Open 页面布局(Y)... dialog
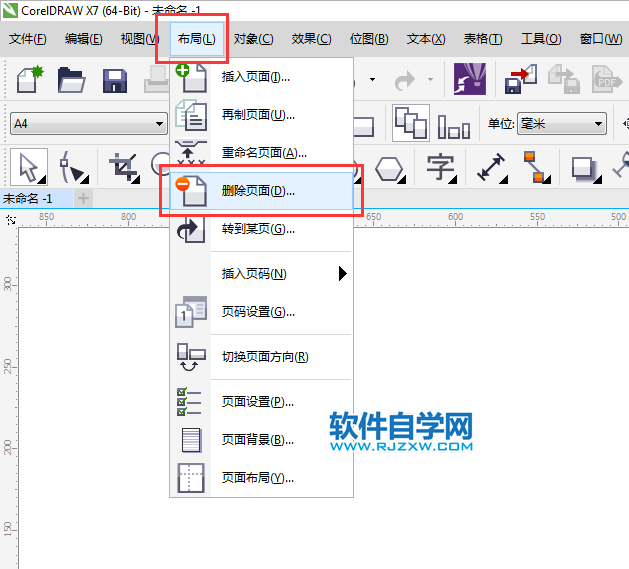The height and width of the screenshot is (569, 629). [x=262, y=478]
